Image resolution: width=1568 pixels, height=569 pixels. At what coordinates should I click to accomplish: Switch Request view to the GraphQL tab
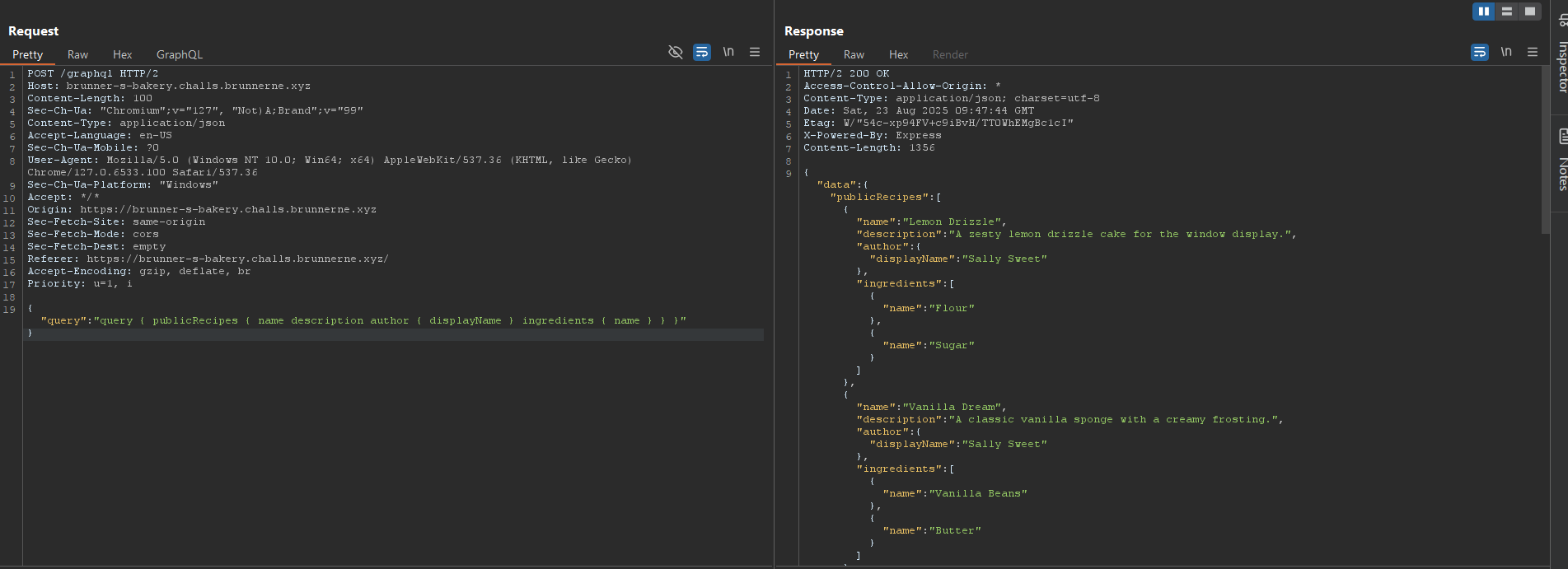(x=179, y=54)
